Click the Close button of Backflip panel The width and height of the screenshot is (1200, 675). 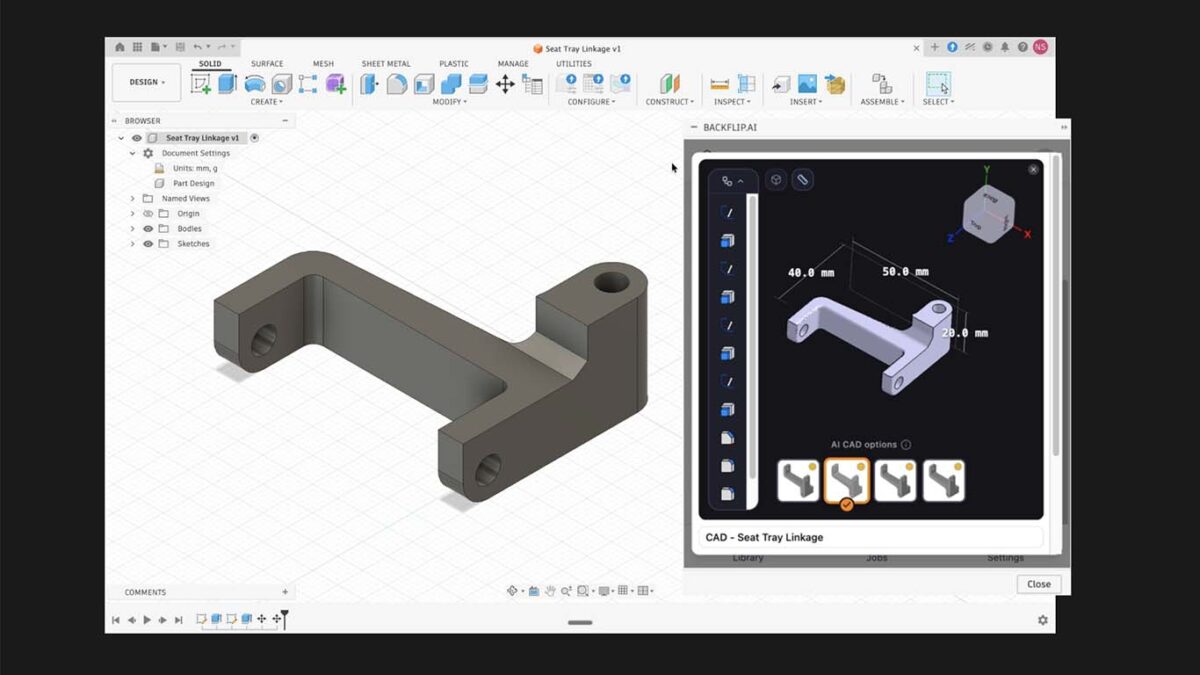(x=1039, y=584)
